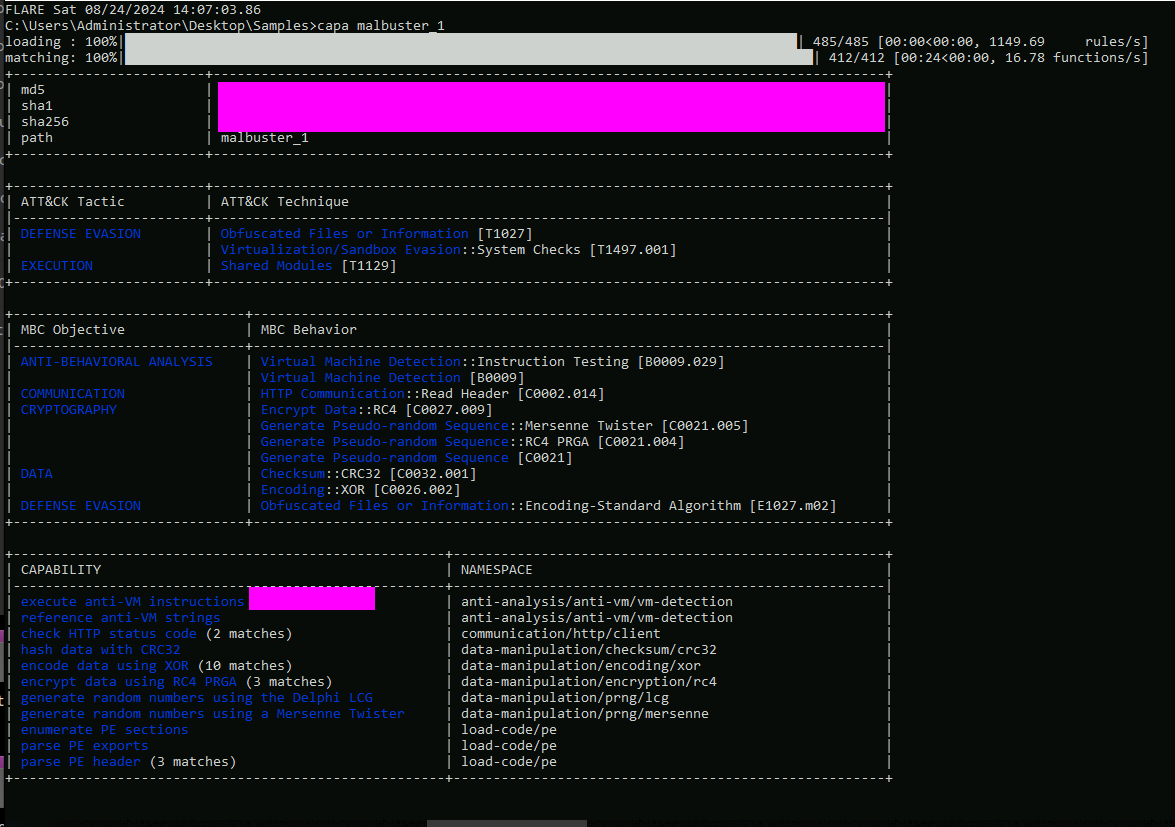Click Mersenne Twister random numbers capability
Viewport: 1175px width, 827px height.
pos(212,714)
